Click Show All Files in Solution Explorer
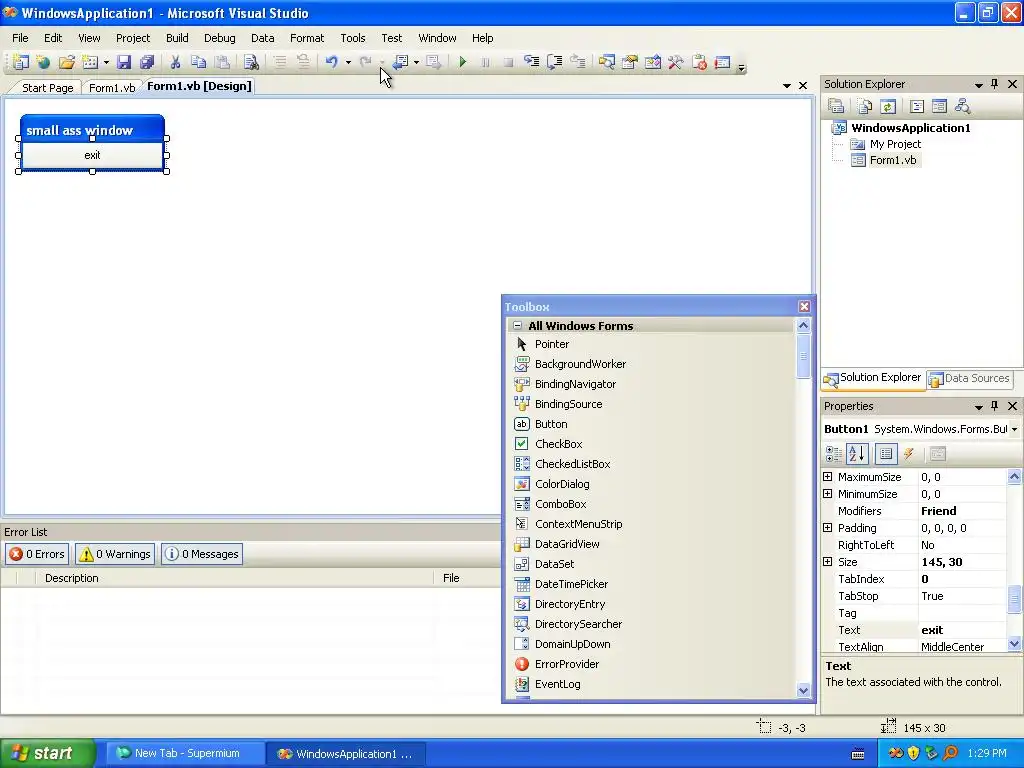The width and height of the screenshot is (1024, 768). [x=865, y=106]
